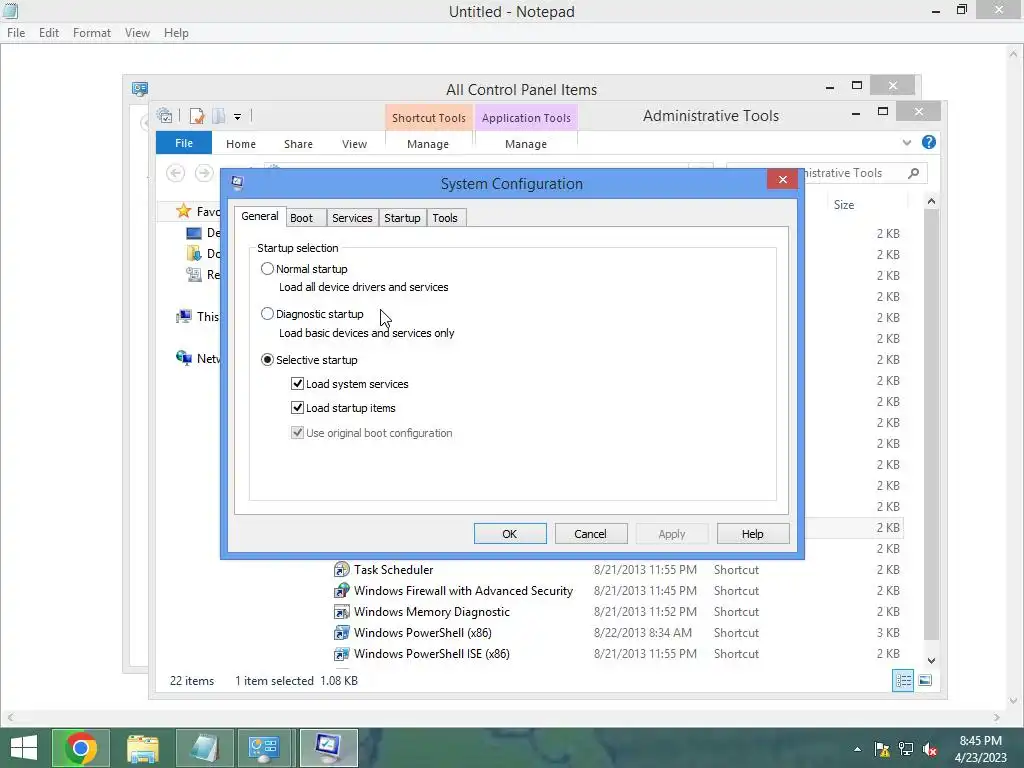The image size is (1024, 768).
Task: Select the Normal startup radio button
Action: point(267,268)
